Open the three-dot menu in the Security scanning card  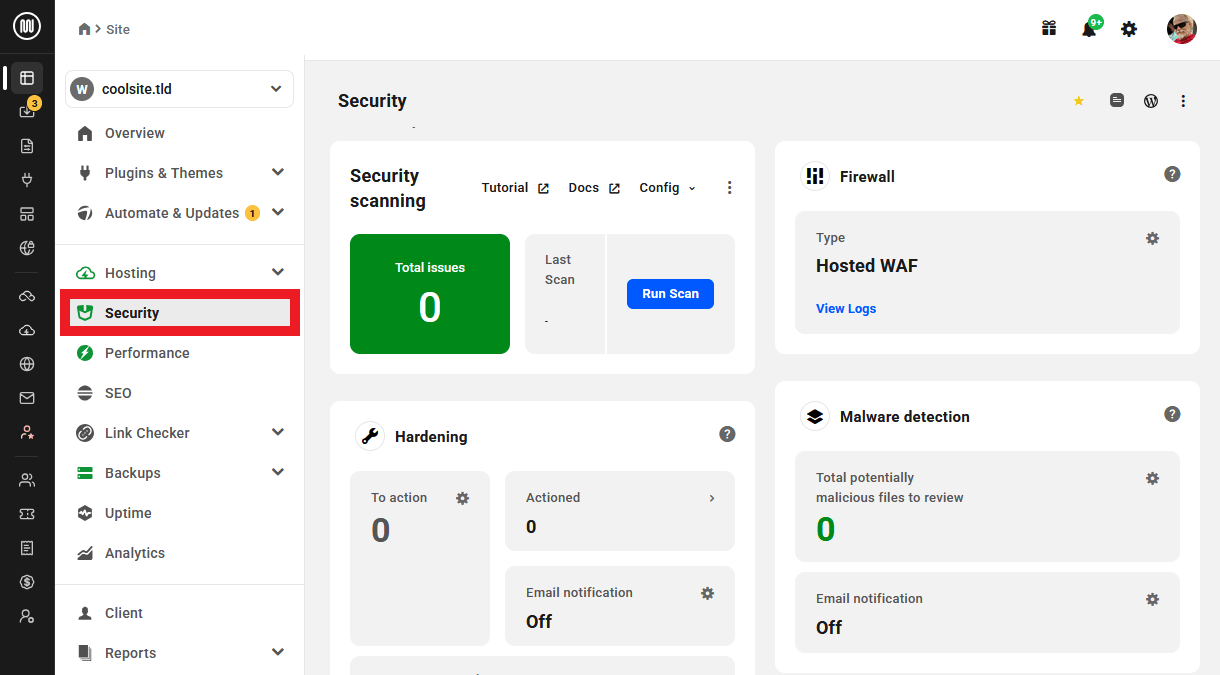coord(730,188)
